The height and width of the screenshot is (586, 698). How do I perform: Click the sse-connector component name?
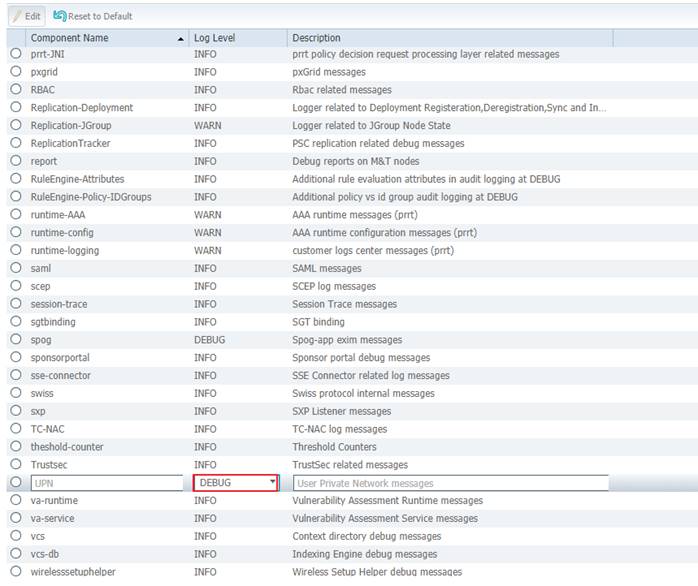[61, 375]
